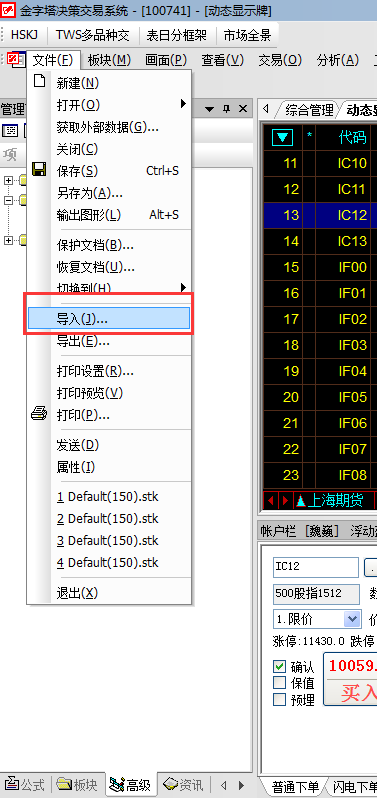Click the 市场全景 toolbar button
This screenshot has height=799, width=377.
pos(247,35)
